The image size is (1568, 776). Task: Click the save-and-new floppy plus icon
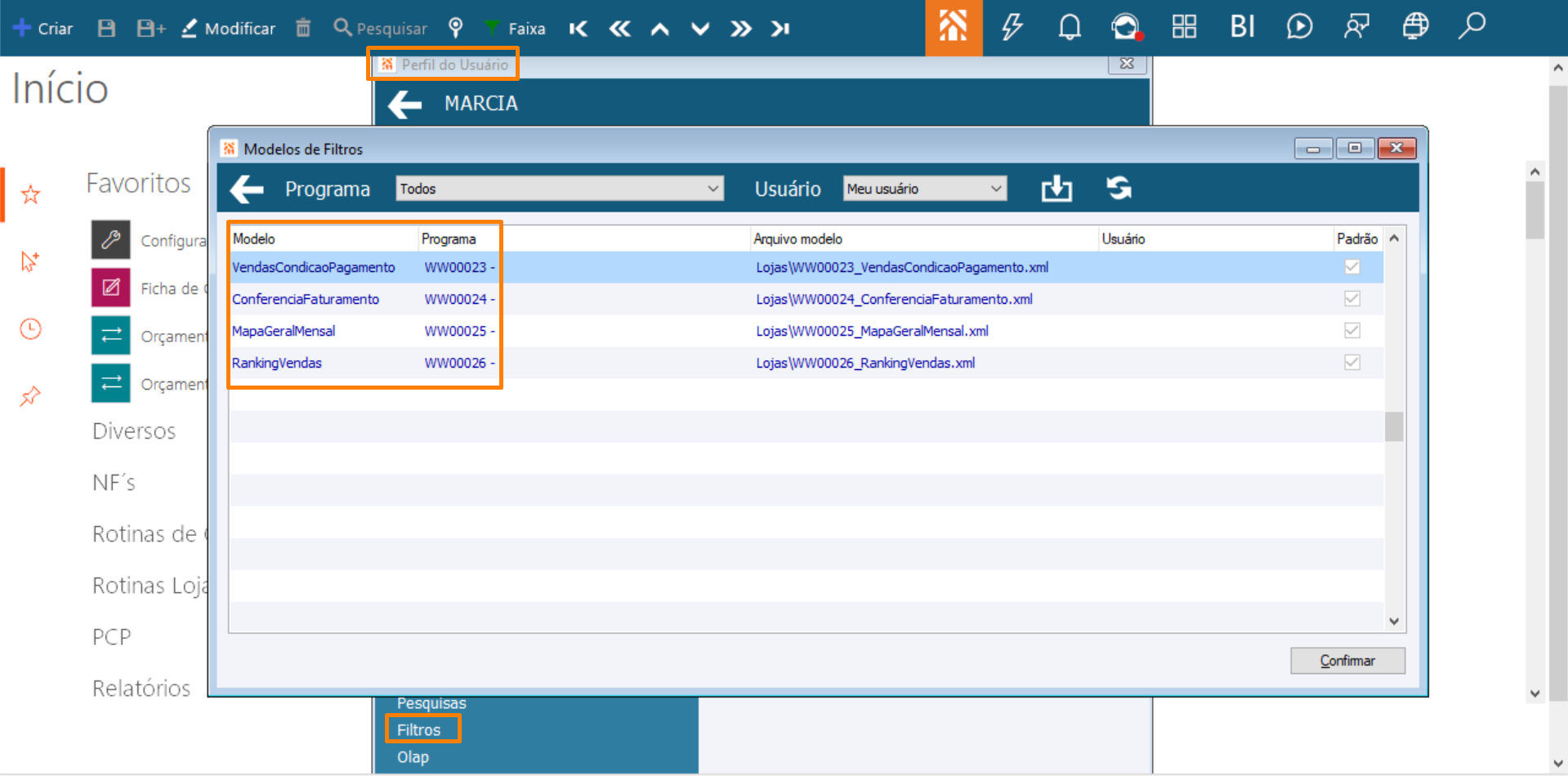pyautogui.click(x=150, y=29)
